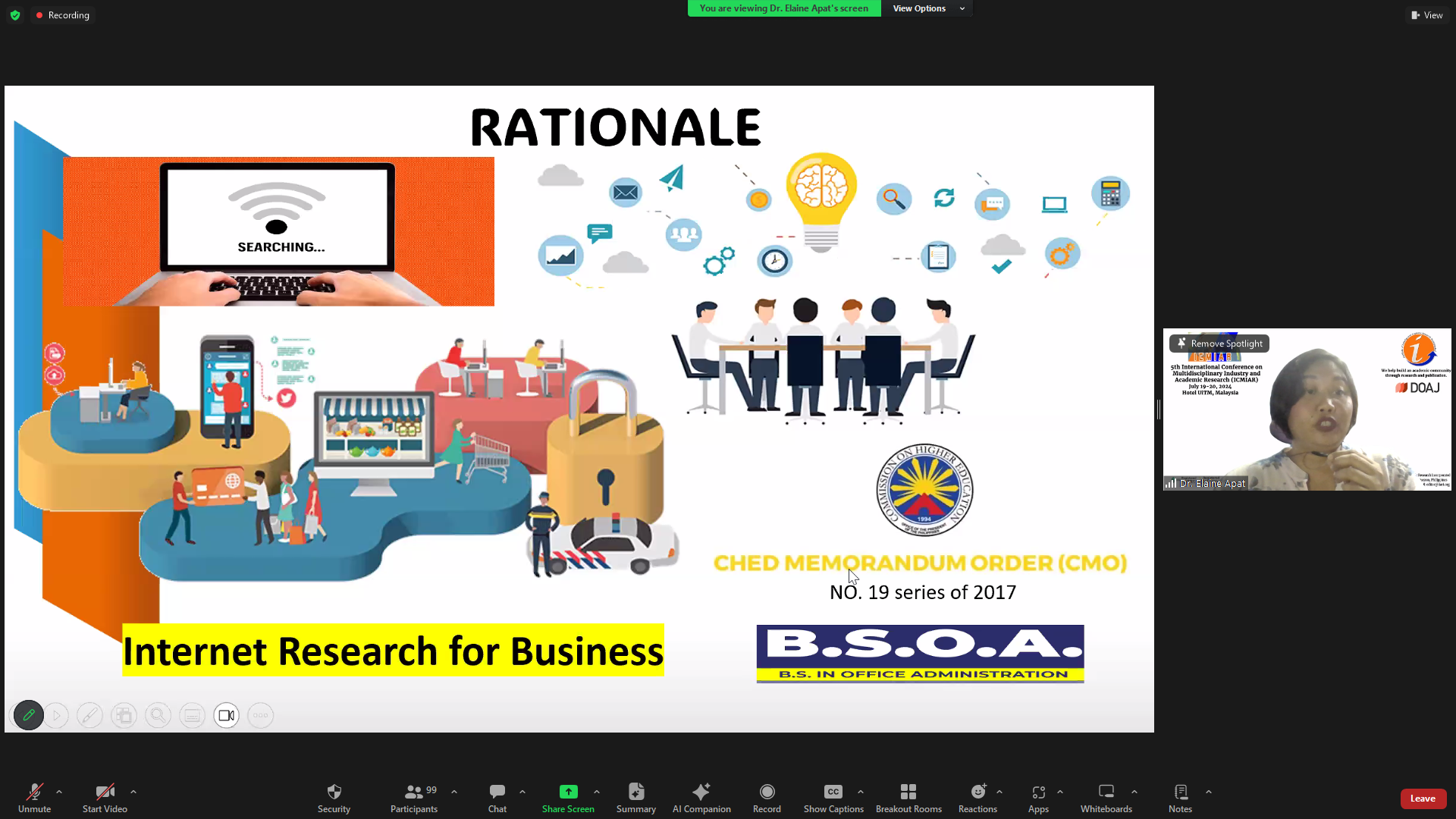Open the meeting Summary
Image resolution: width=1456 pixels, height=819 pixels.
point(635,792)
